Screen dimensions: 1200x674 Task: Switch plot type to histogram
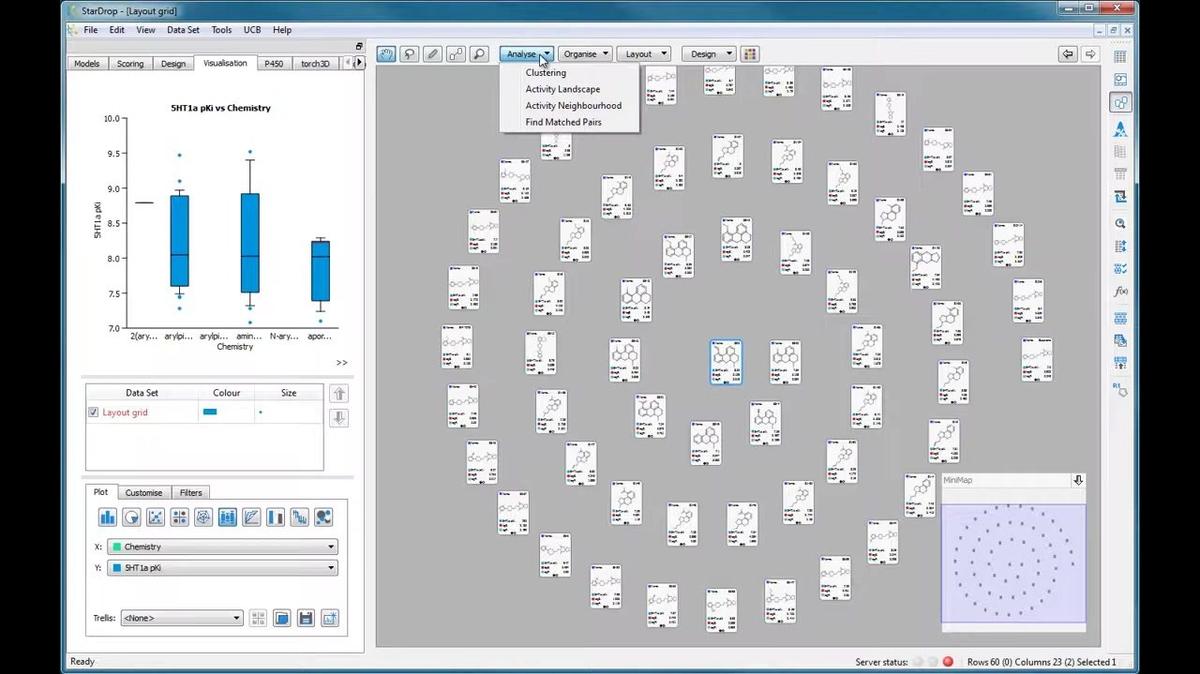[107, 517]
